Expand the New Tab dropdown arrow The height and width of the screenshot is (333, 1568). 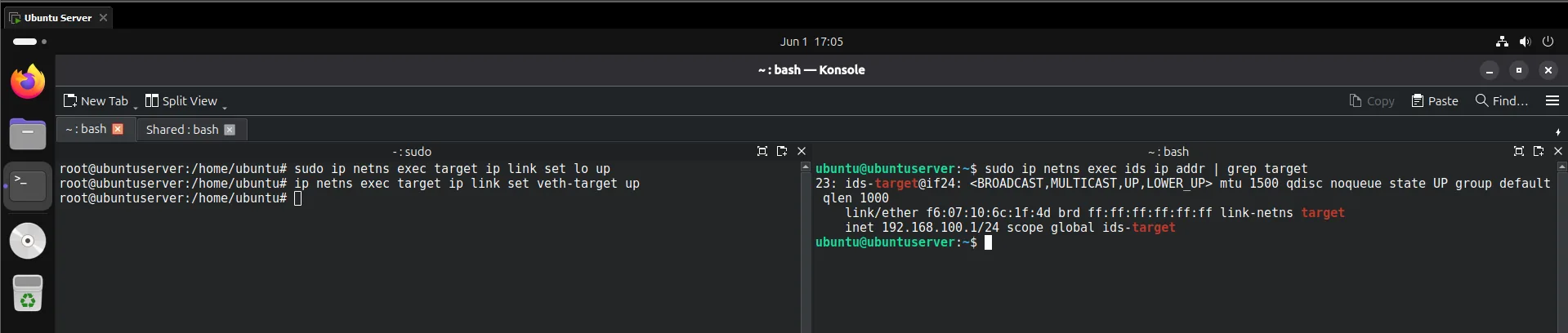pos(136,106)
